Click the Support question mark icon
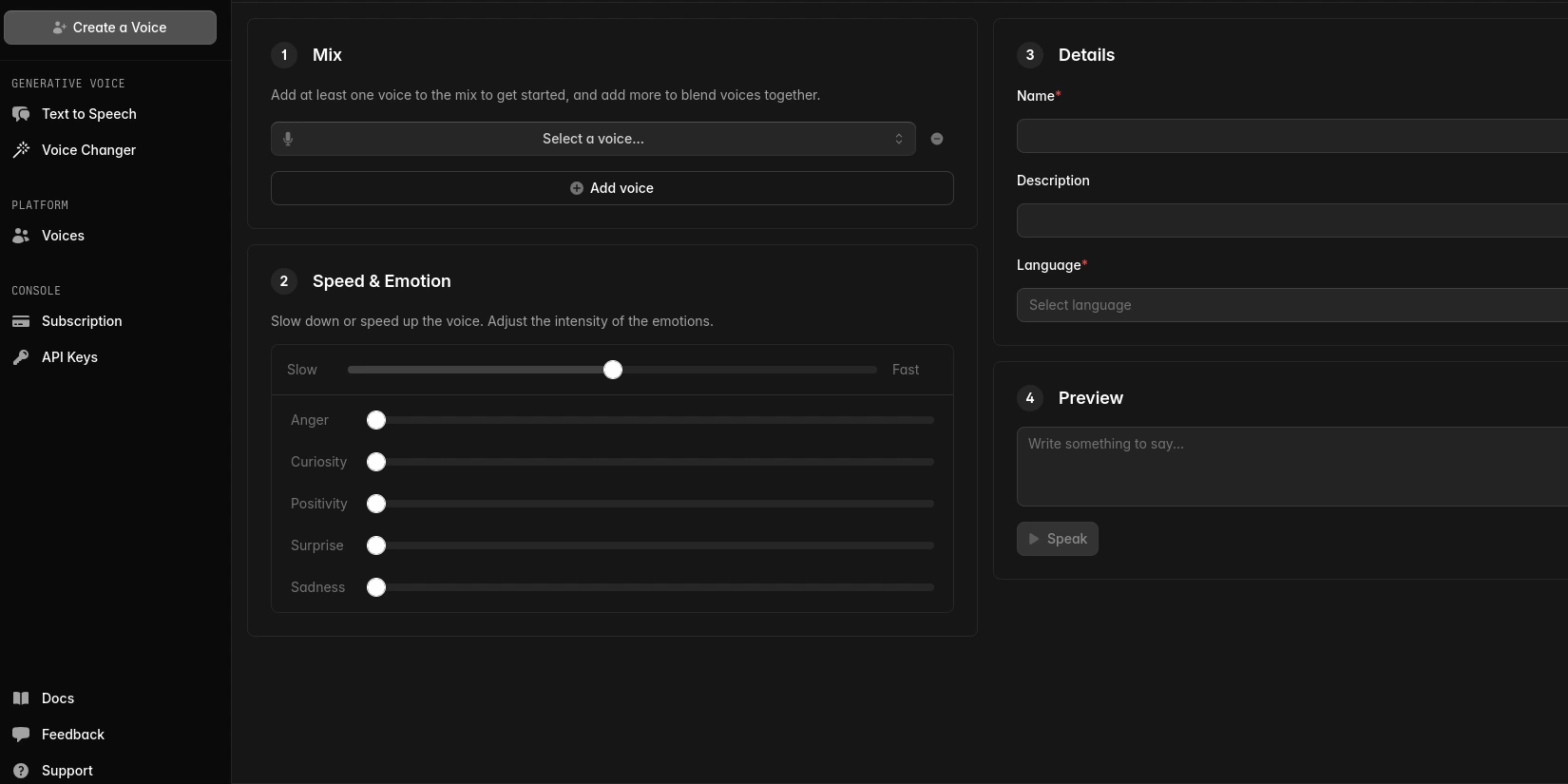1568x784 pixels. point(21,771)
